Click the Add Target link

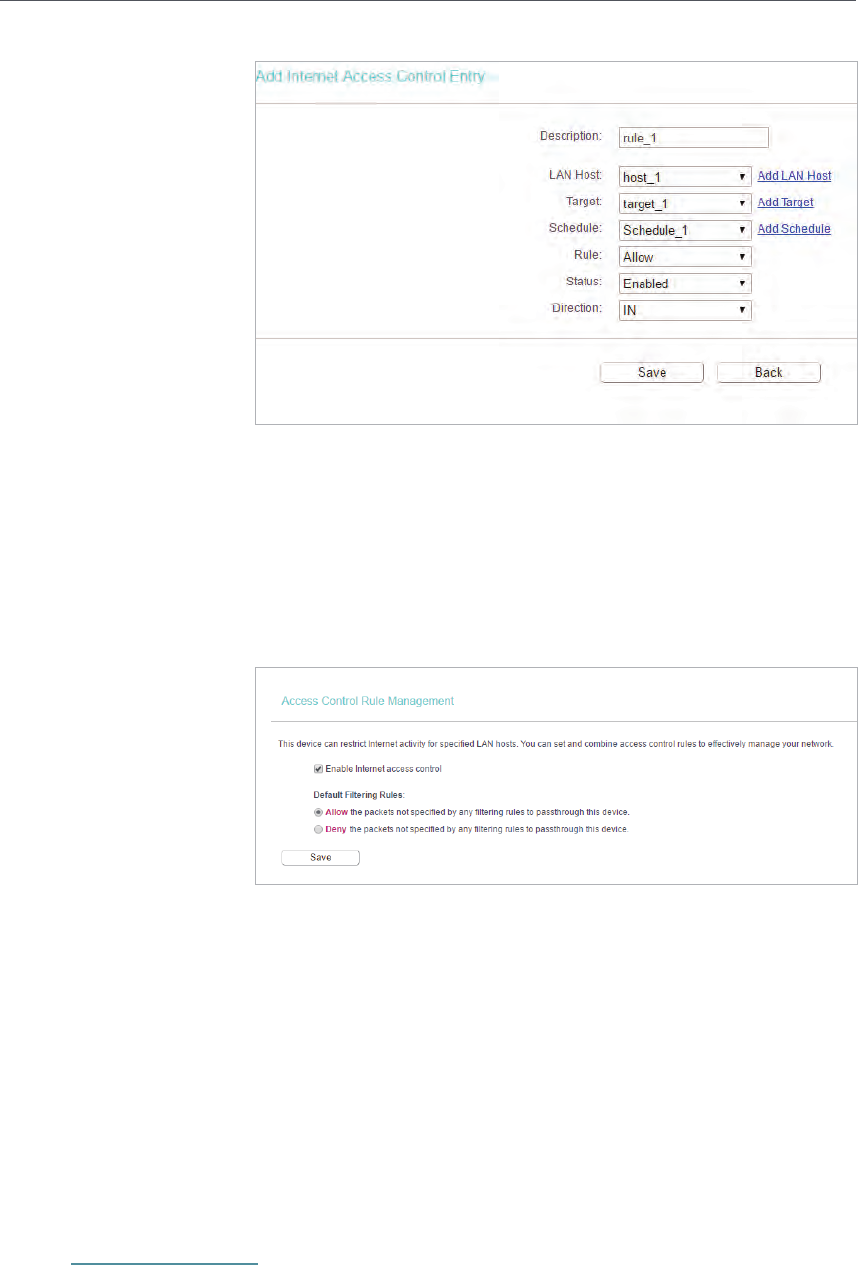(x=785, y=202)
